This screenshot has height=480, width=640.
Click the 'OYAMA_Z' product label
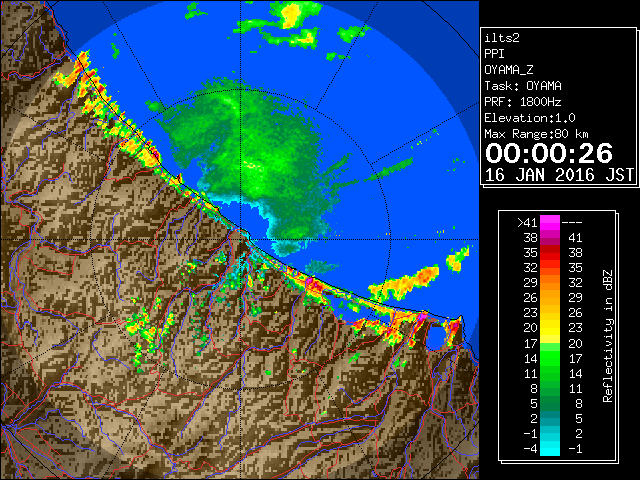[x=509, y=70]
